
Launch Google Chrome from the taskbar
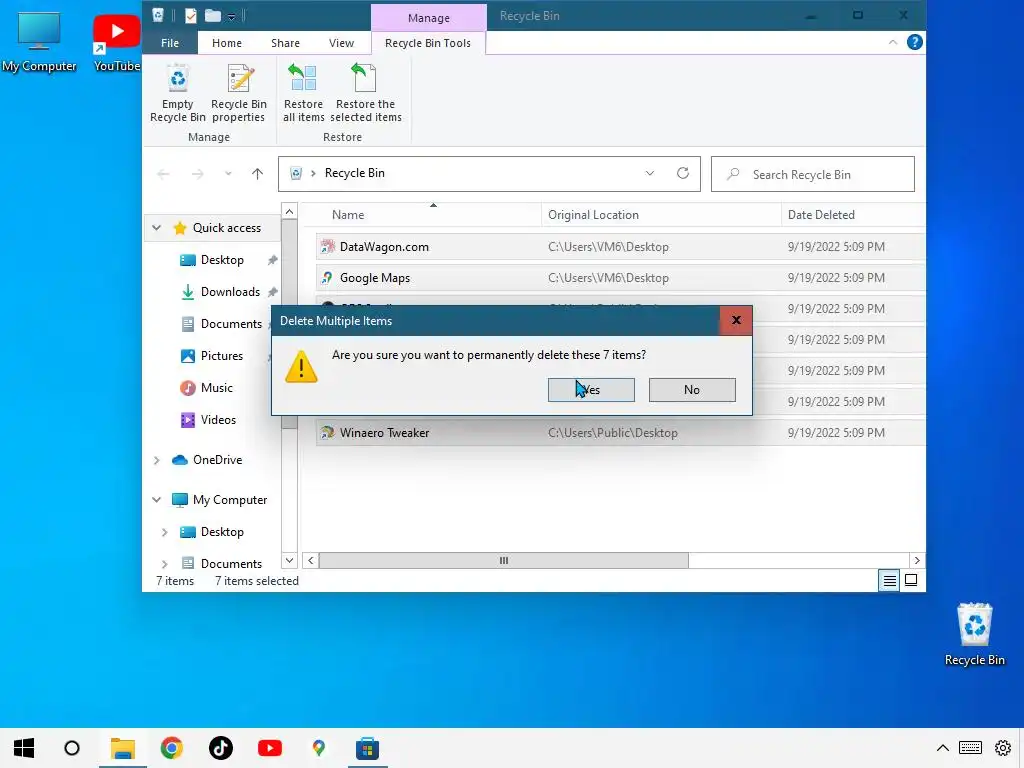pos(172,748)
